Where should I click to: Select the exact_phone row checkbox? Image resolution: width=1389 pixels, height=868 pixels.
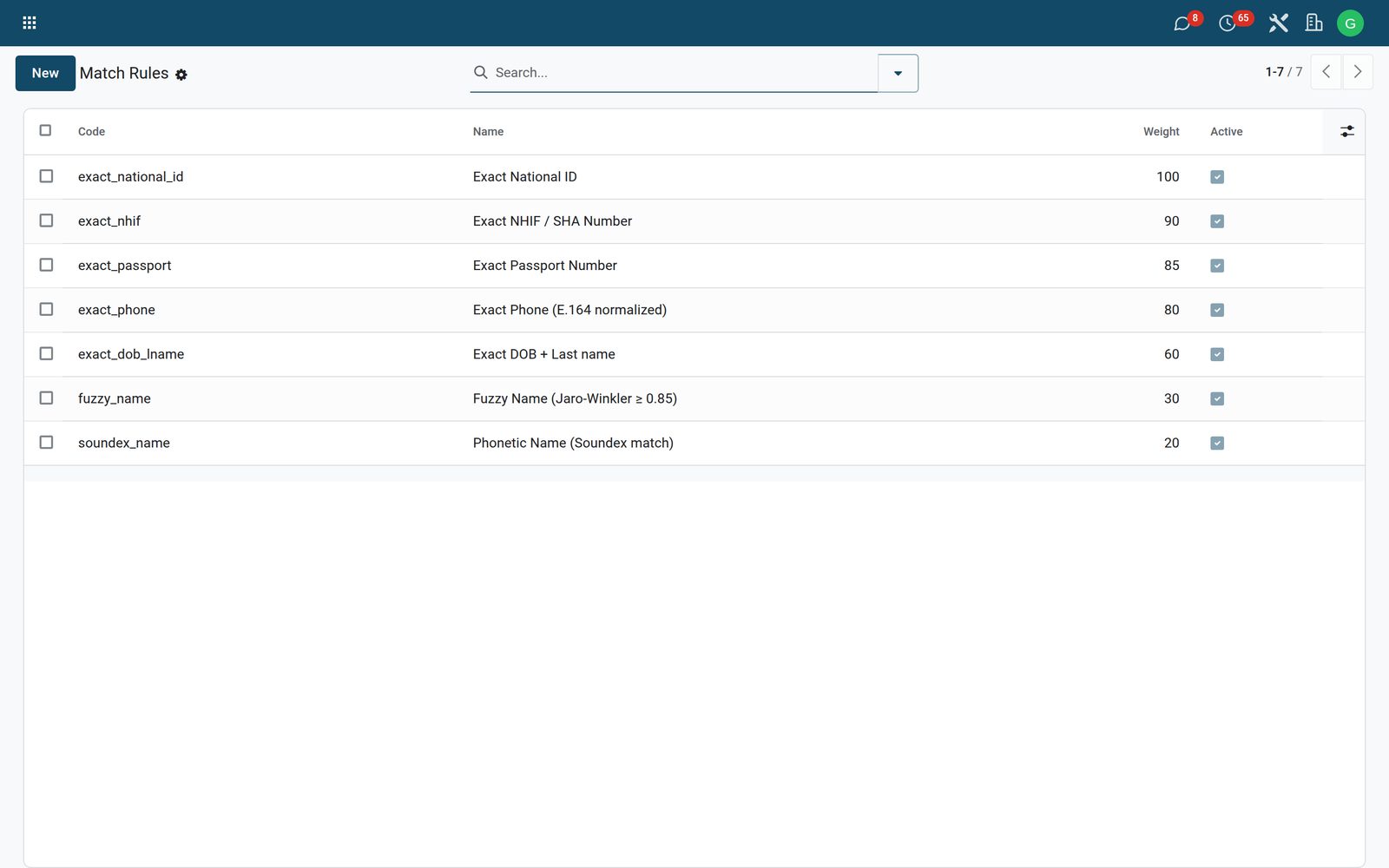tap(46, 309)
